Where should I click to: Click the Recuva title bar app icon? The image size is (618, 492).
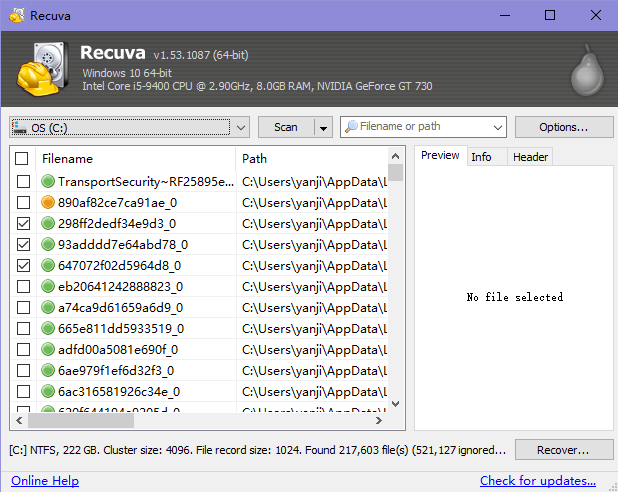pos(17,16)
